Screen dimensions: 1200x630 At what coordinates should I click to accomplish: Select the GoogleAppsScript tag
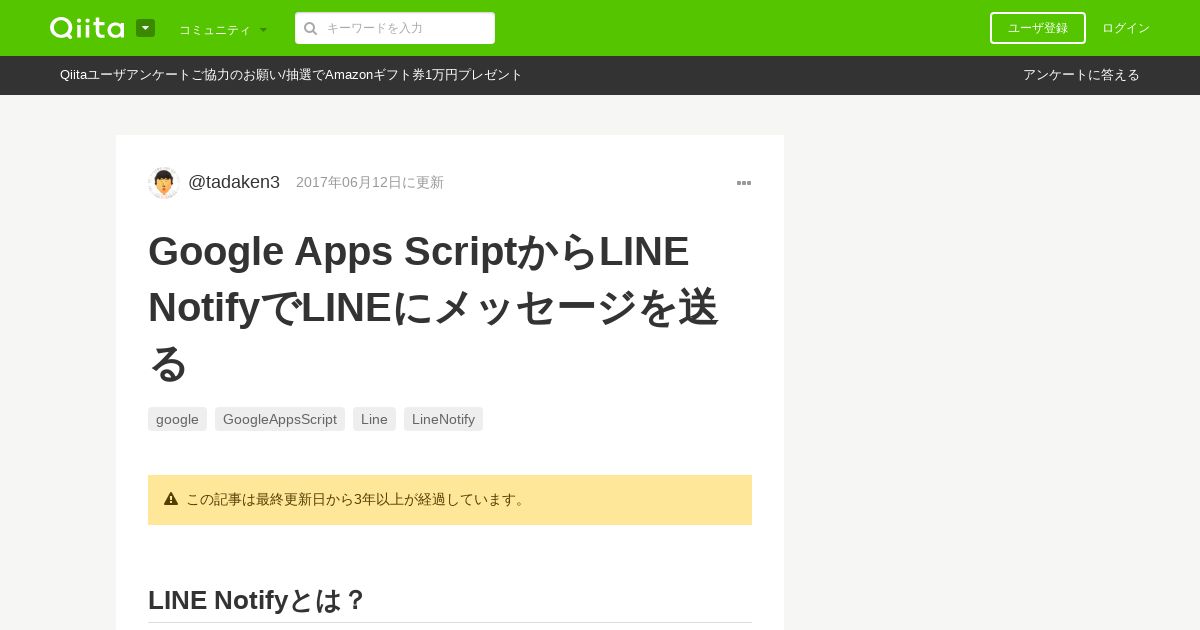click(x=280, y=419)
